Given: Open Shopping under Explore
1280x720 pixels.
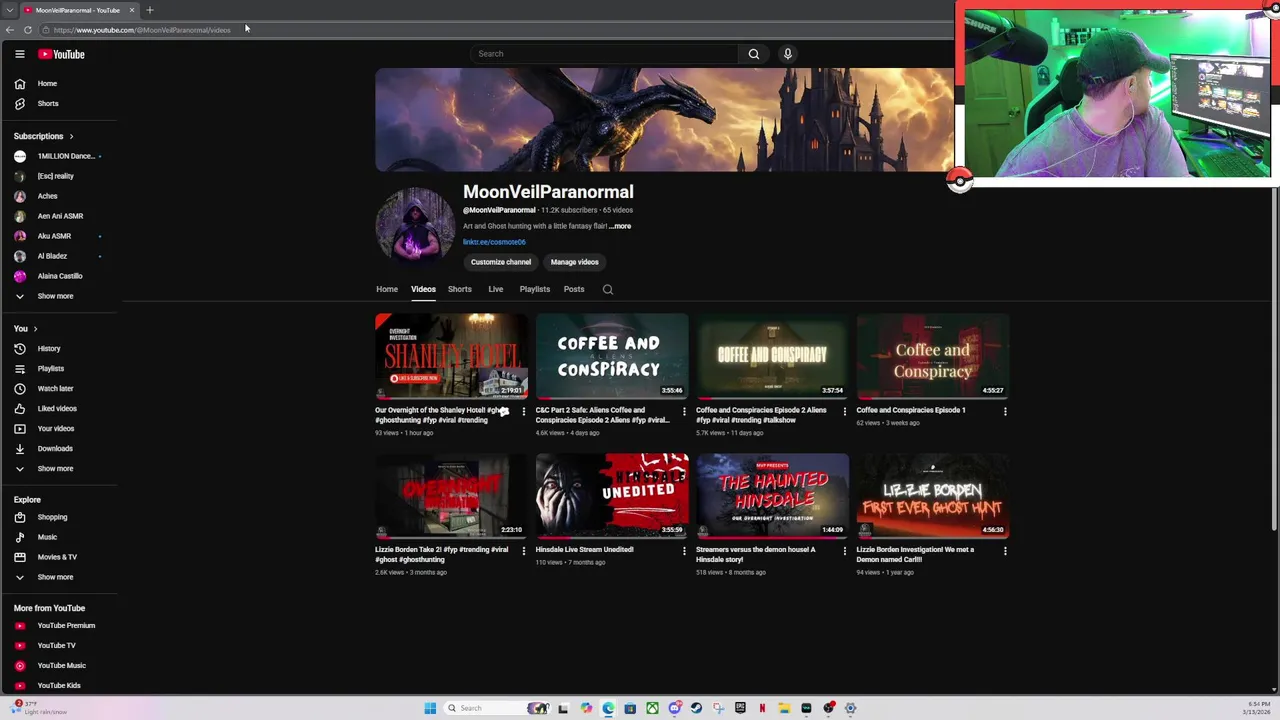Looking at the screenshot, I should (x=52, y=517).
